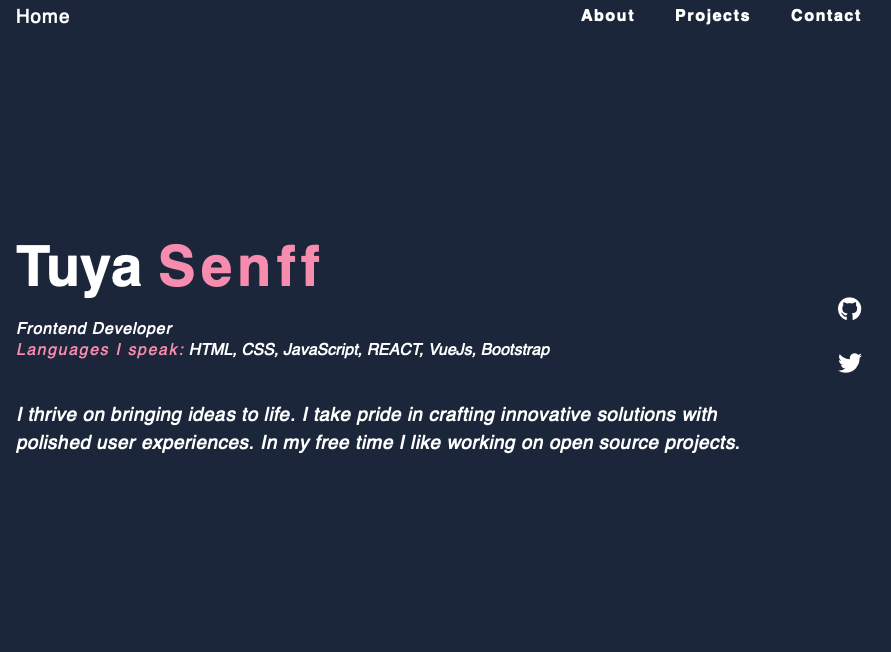The height and width of the screenshot is (652, 891).
Task: Click the Bootstrap skill text
Action: coord(516,349)
